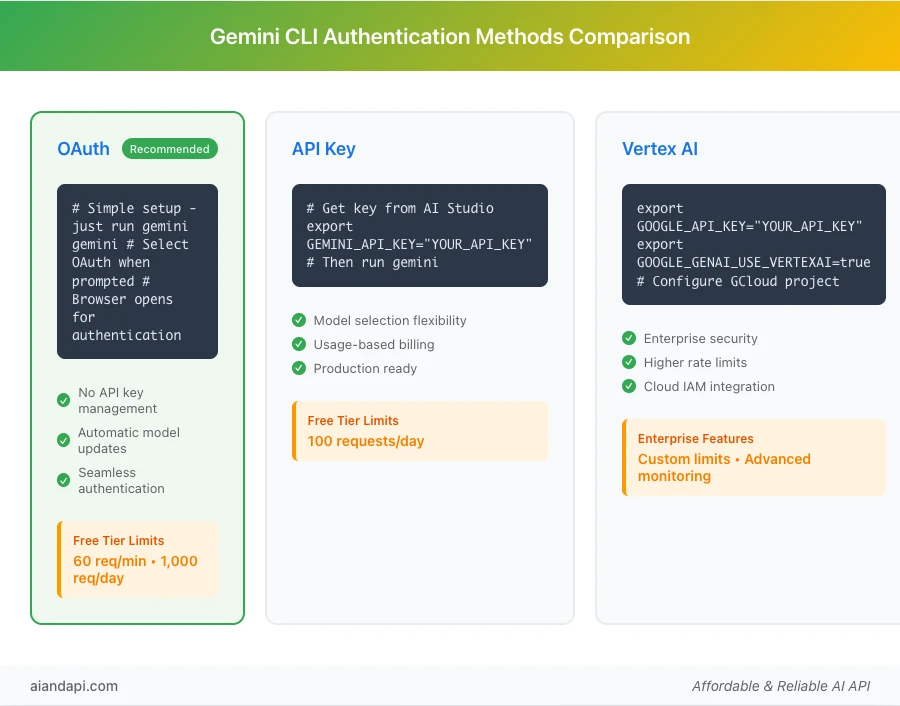900x706 pixels.
Task: Click the text Production ready
Action: pyautogui.click(x=365, y=368)
